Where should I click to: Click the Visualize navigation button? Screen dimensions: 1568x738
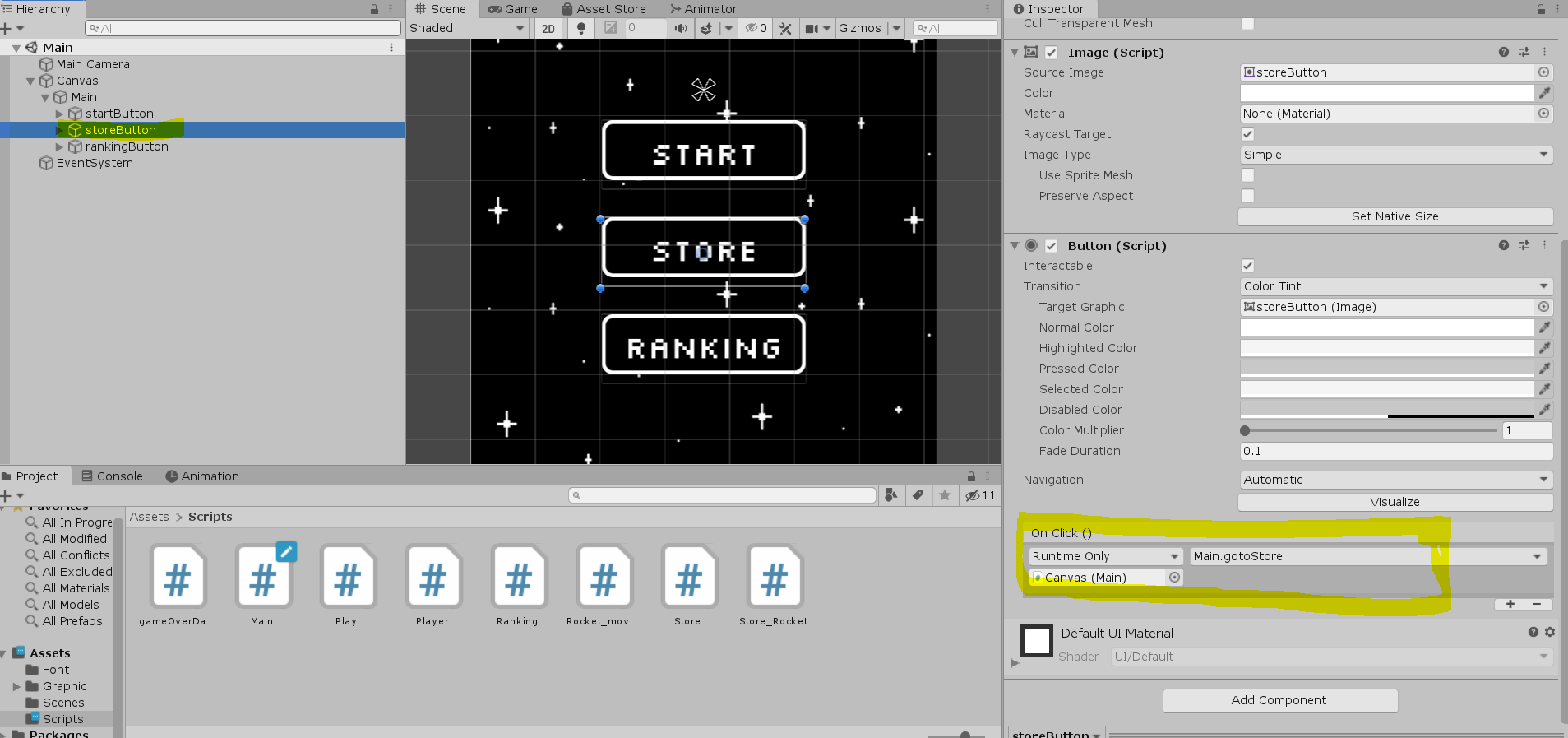1395,502
